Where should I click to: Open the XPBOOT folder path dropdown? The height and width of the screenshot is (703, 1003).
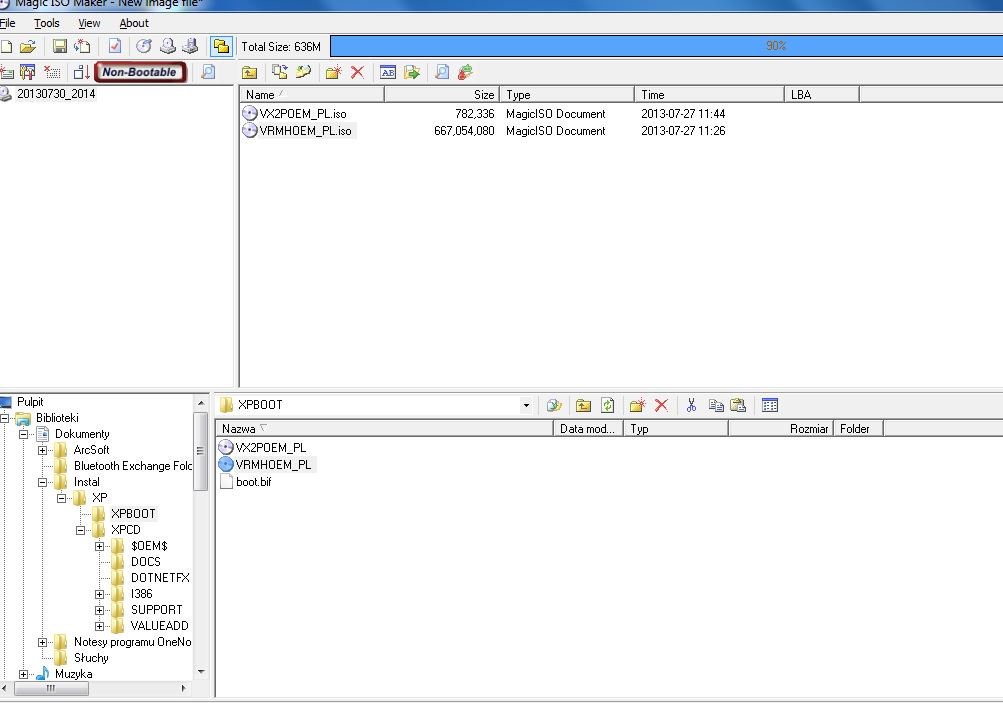coord(526,405)
